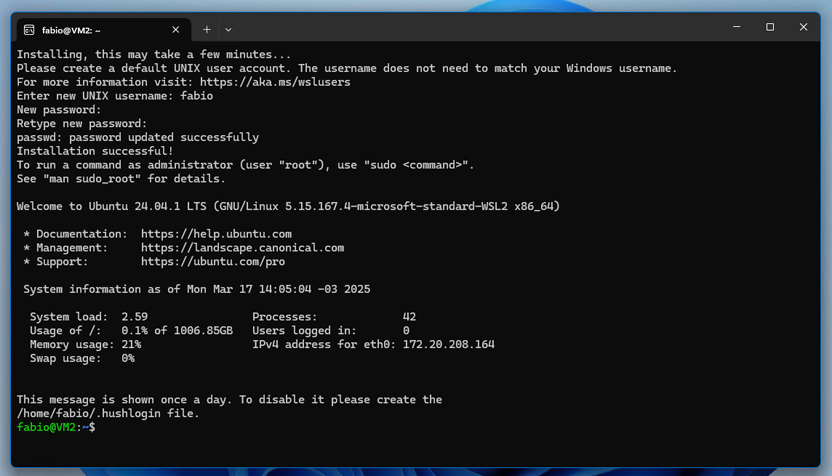Maximize the terminal window
The height and width of the screenshot is (476, 832).
click(770, 27)
